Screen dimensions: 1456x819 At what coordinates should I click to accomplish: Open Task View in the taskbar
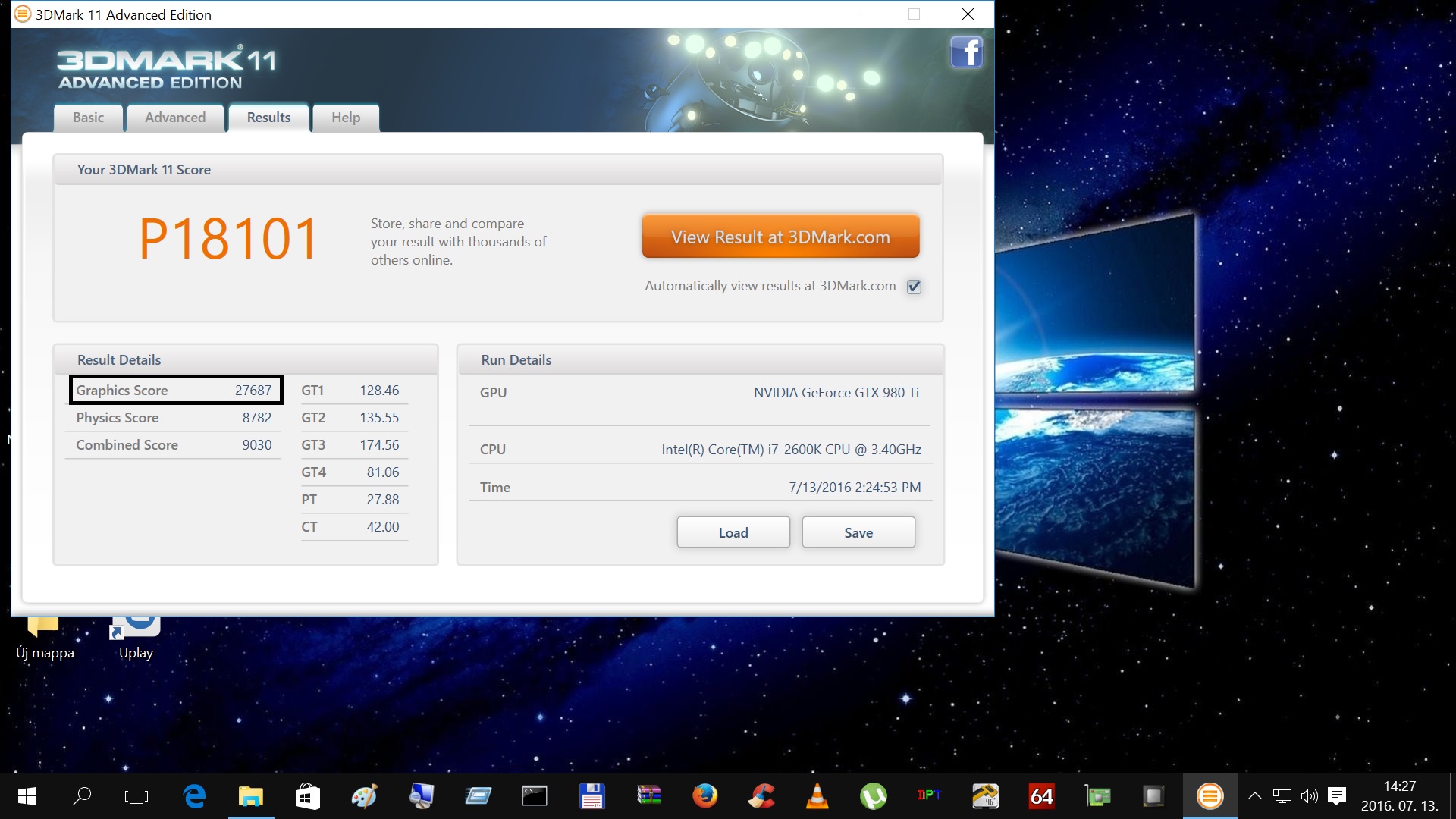tap(136, 796)
